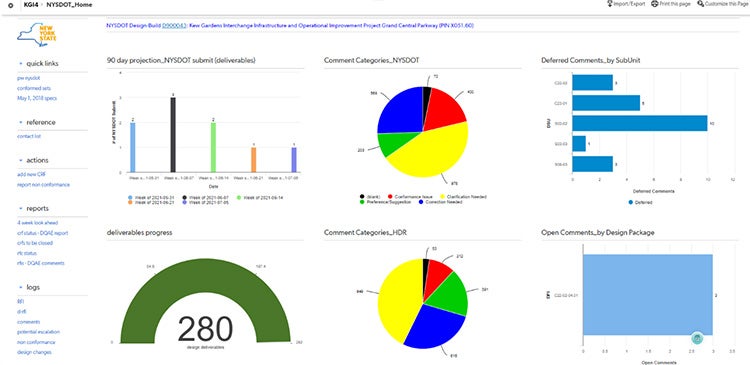Collapse the actions section
750x365 pixels.
21,160
